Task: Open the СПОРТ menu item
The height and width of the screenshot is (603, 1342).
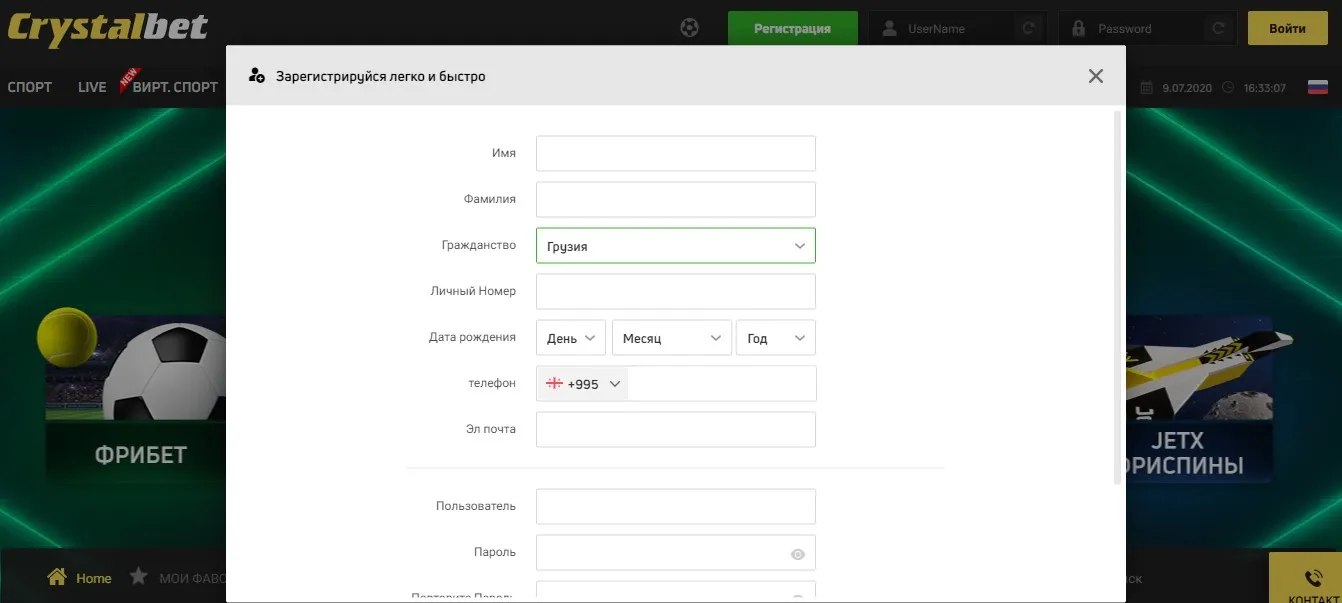Action: [30, 87]
